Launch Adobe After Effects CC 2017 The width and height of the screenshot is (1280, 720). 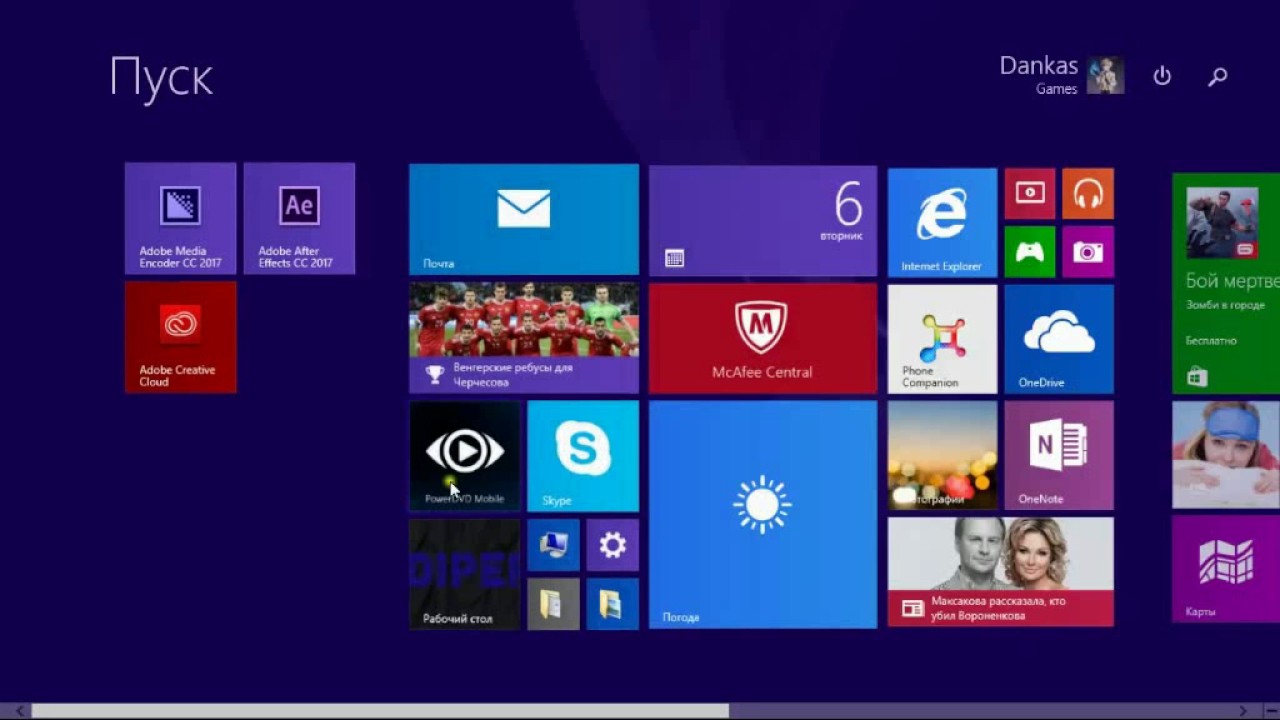(299, 218)
